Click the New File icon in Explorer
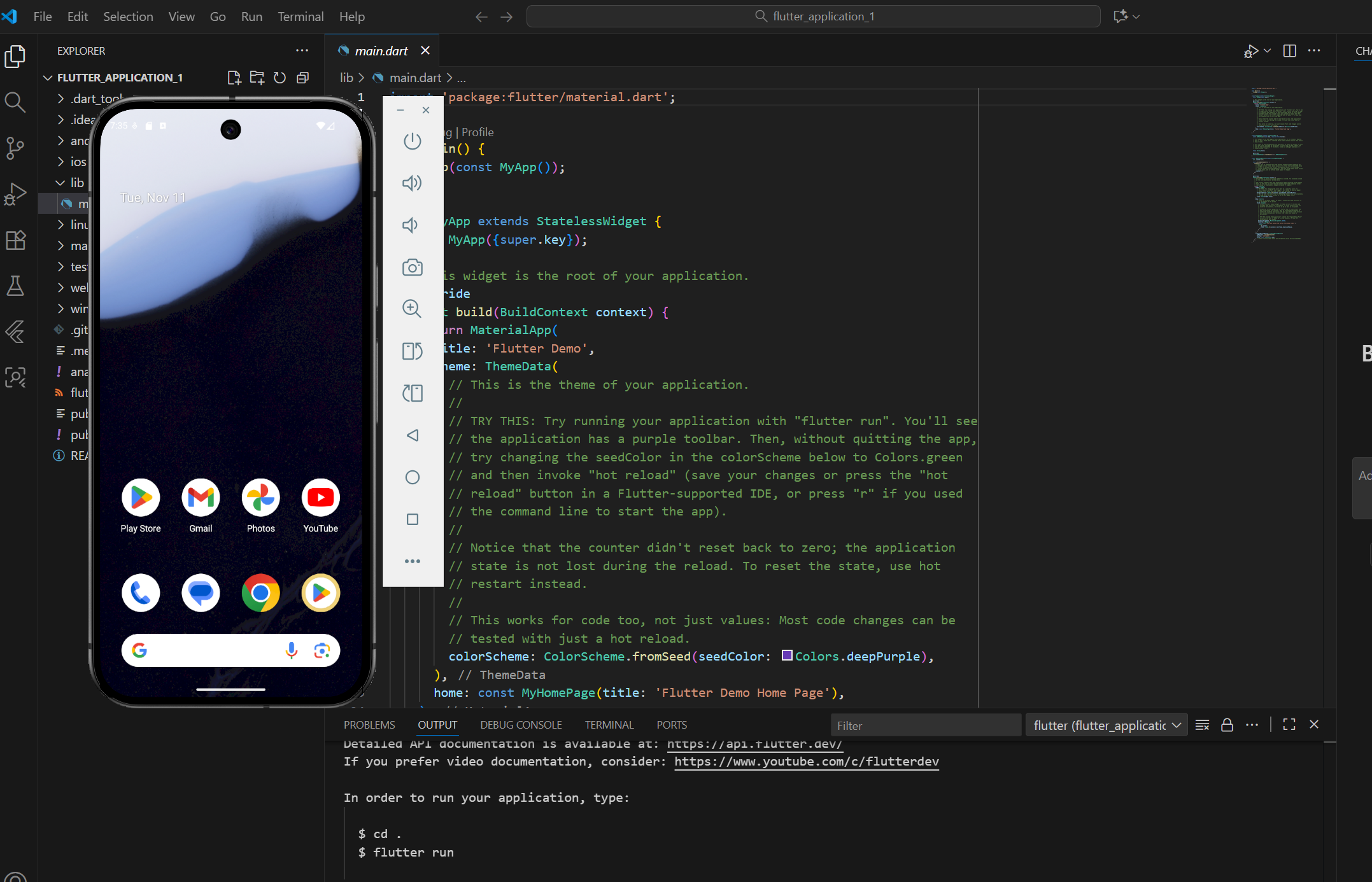Viewport: 1372px width, 882px height. (x=234, y=78)
